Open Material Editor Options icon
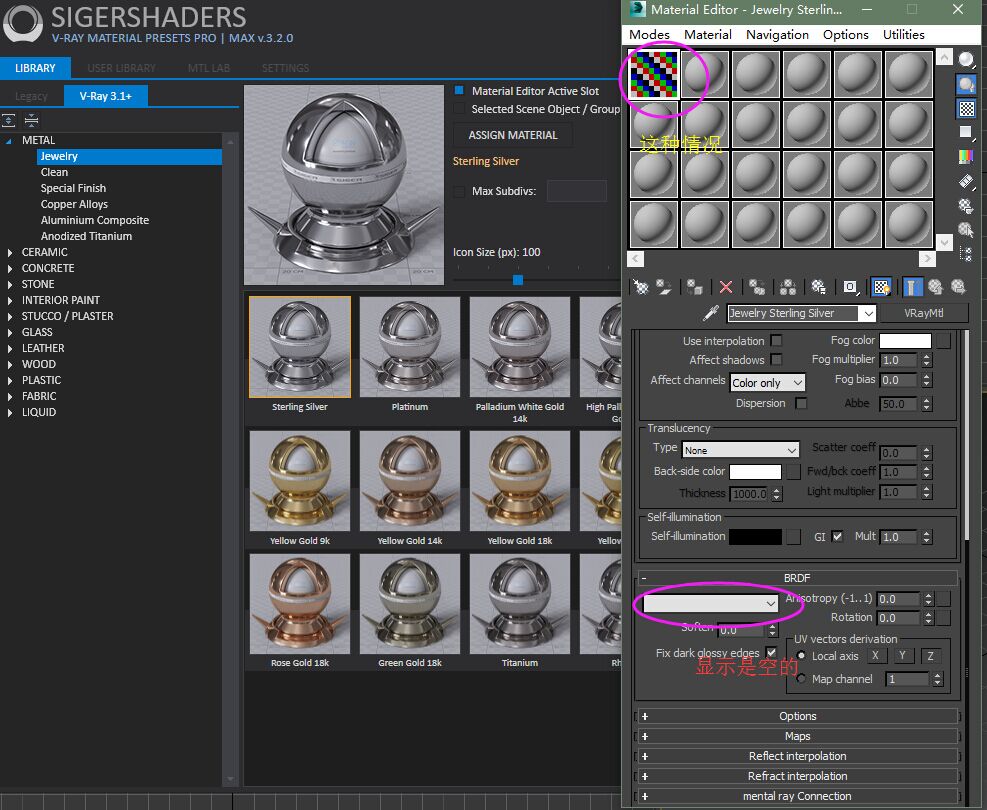This screenshot has width=987, height=810. [966, 205]
